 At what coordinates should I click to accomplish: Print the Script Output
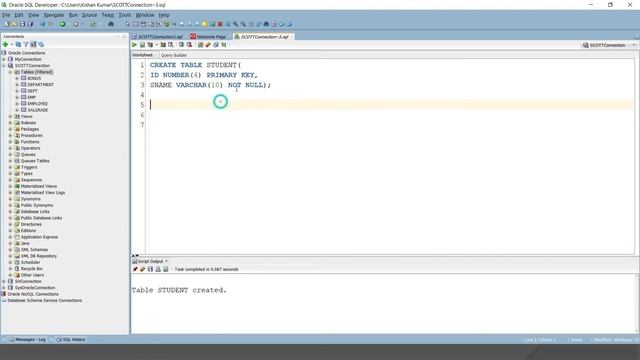coord(158,269)
